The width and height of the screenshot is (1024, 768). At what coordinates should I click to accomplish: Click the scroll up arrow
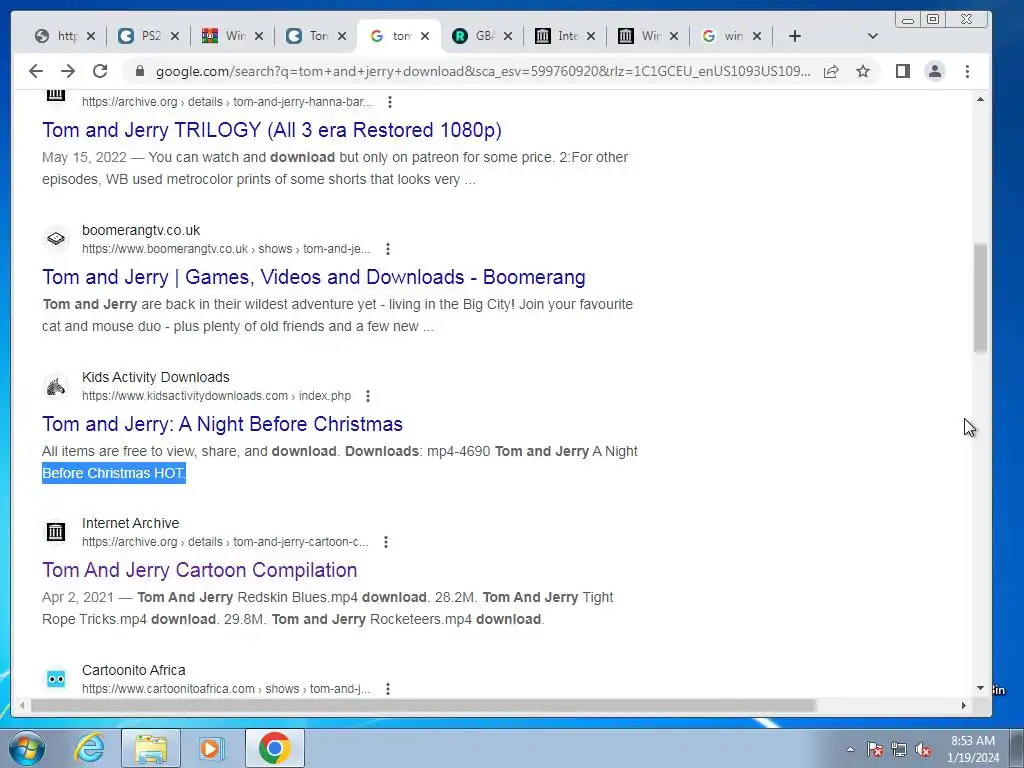pos(980,99)
